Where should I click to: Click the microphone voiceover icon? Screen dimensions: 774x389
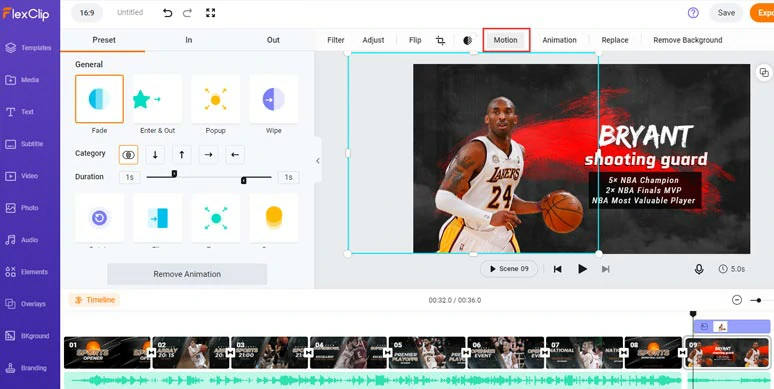click(x=699, y=269)
